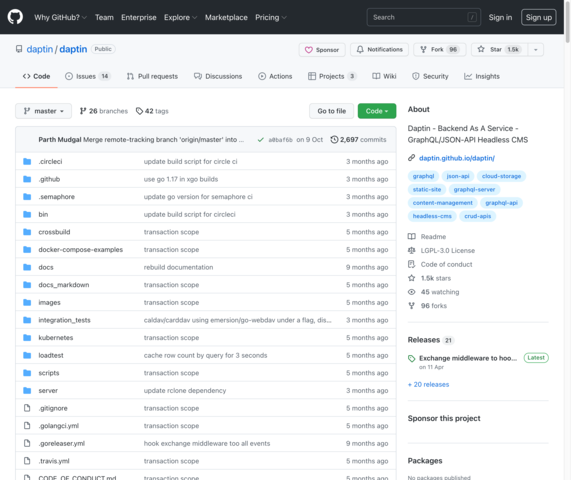This screenshot has height=480, width=571.
Task: Open the Security tab
Action: pyautogui.click(x=430, y=76)
